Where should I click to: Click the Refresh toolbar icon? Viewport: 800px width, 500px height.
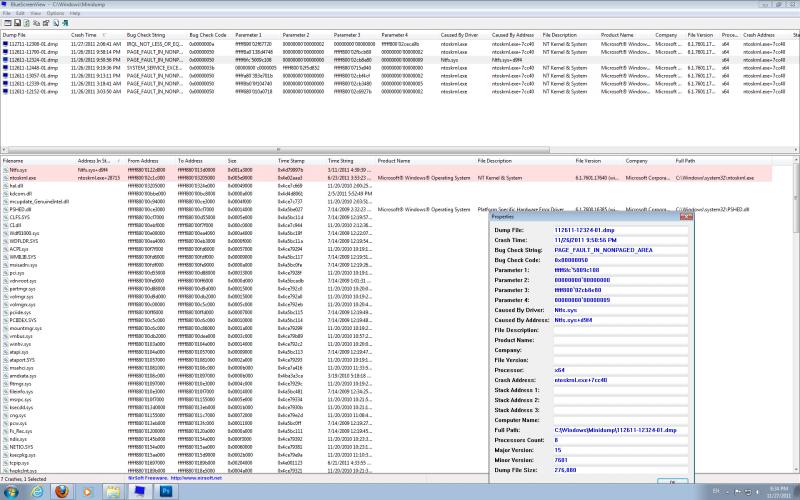(27, 23)
